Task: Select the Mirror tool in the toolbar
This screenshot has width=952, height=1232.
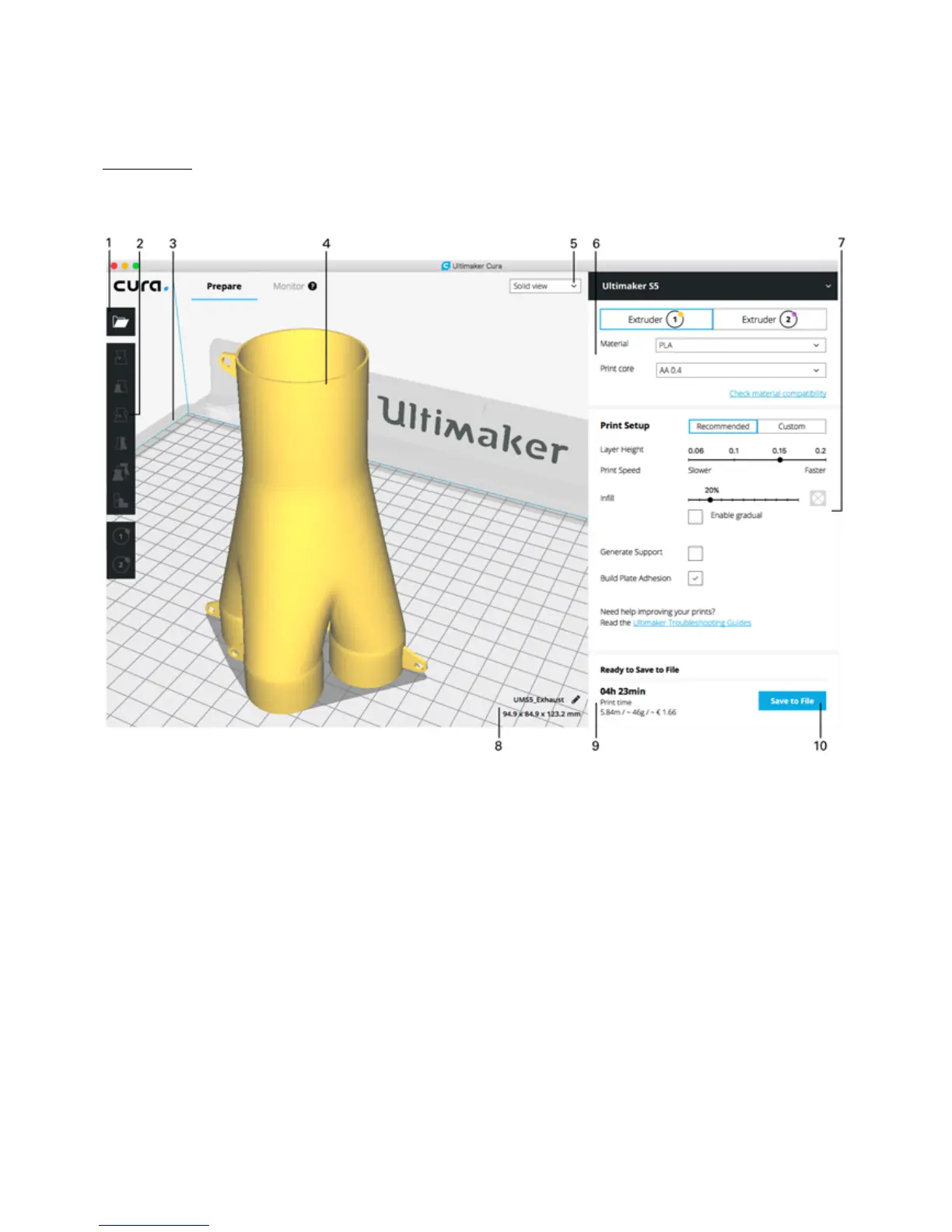Action: click(121, 443)
